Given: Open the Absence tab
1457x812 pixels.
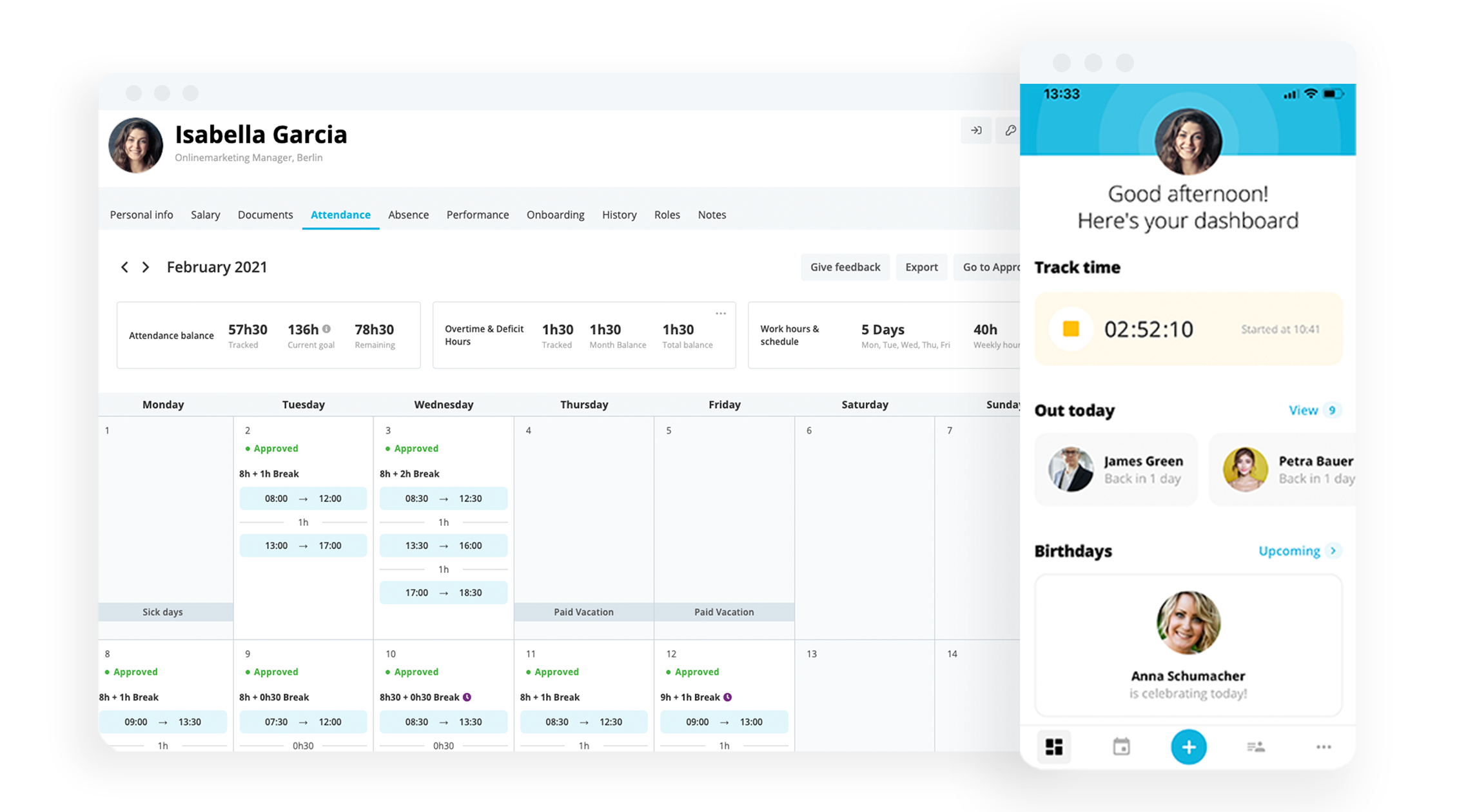Looking at the screenshot, I should pos(407,214).
